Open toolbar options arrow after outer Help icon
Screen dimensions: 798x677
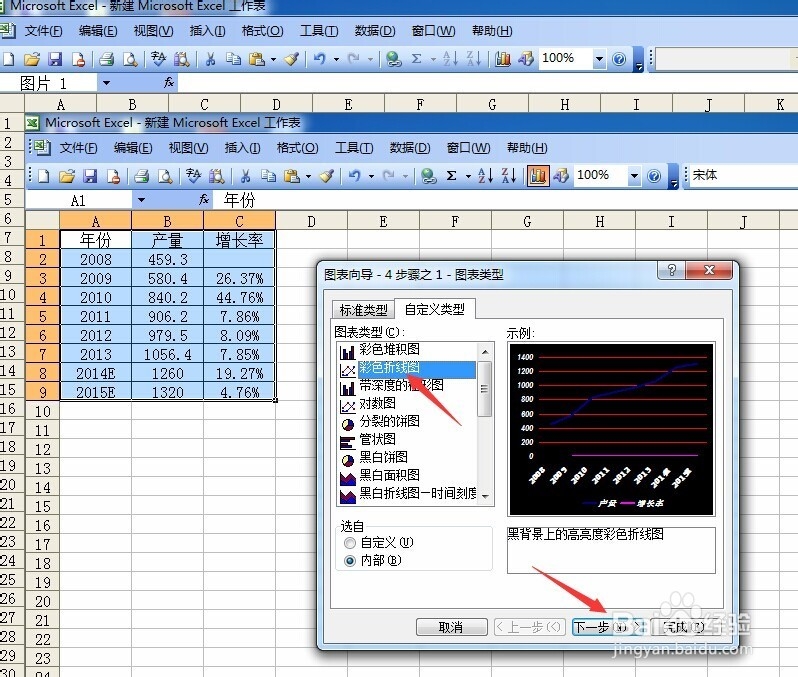(639, 60)
